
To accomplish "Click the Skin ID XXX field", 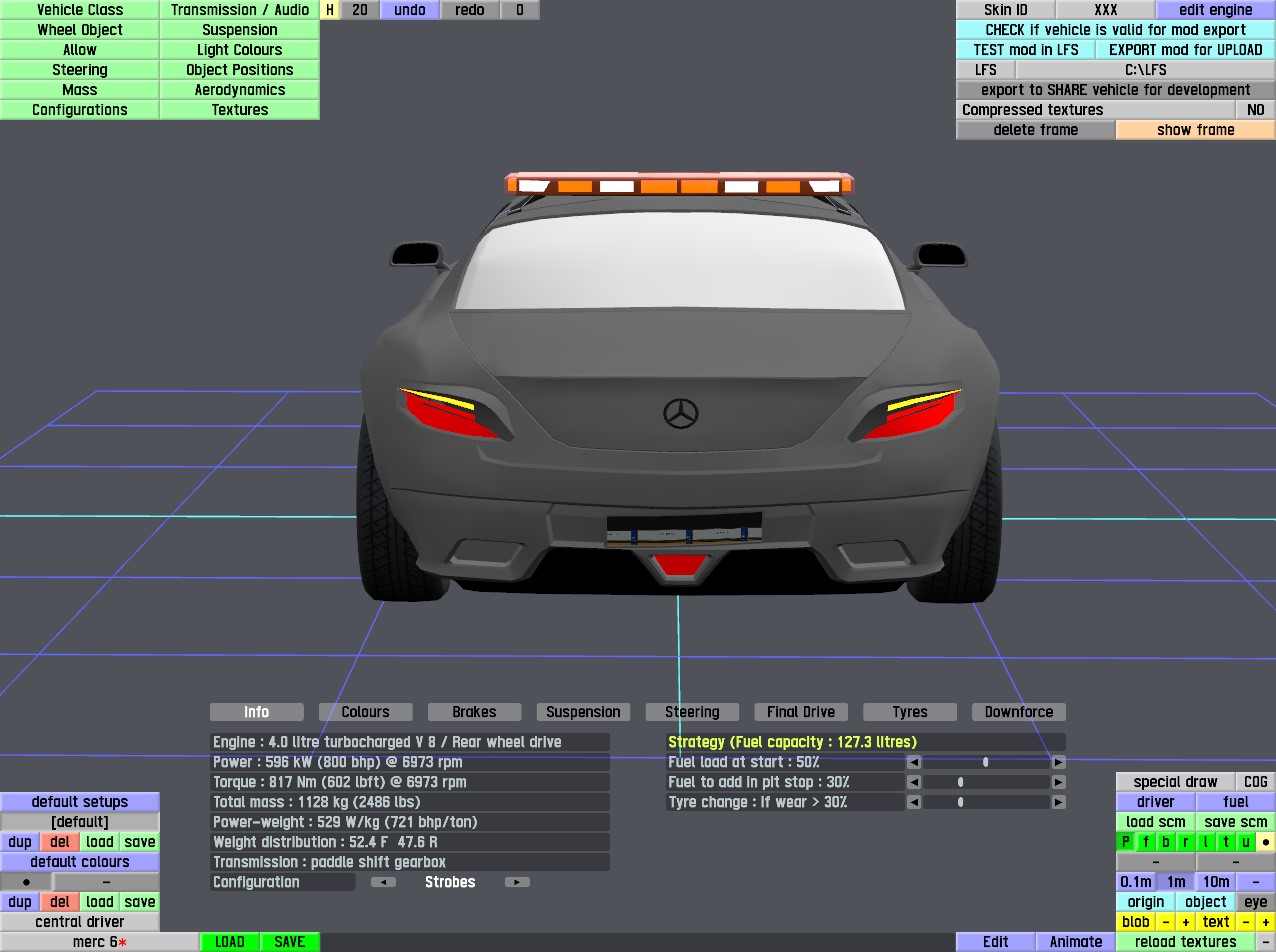I will click(1106, 10).
